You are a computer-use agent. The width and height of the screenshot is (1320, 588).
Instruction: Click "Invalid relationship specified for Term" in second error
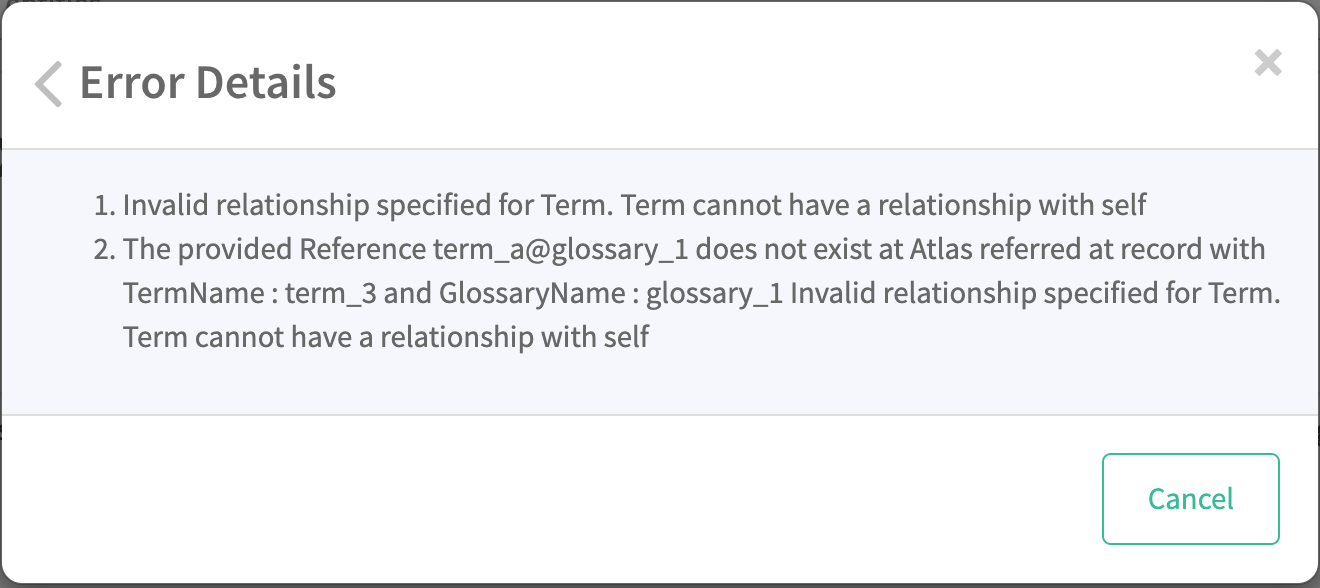pyautogui.click(x=1035, y=294)
